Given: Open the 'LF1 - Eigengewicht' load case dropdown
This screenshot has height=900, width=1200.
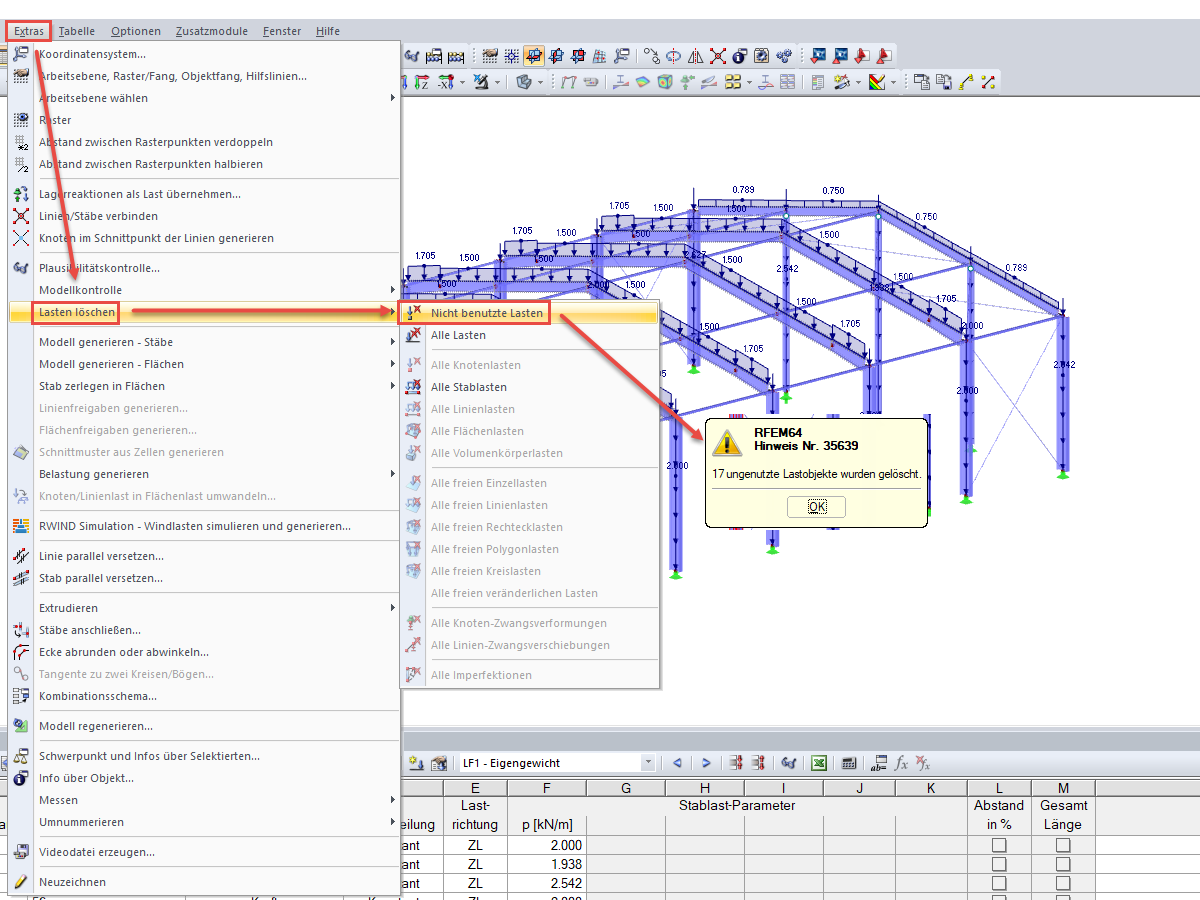Looking at the screenshot, I should tap(648, 763).
